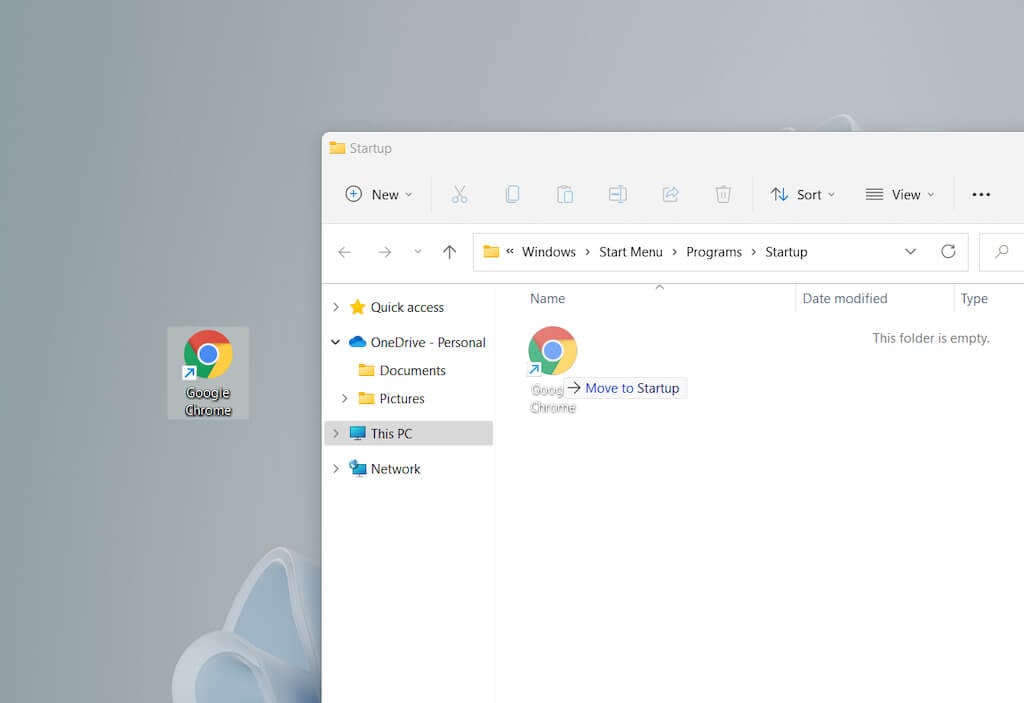Click the Share icon in toolbar
1024x703 pixels.
671,194
